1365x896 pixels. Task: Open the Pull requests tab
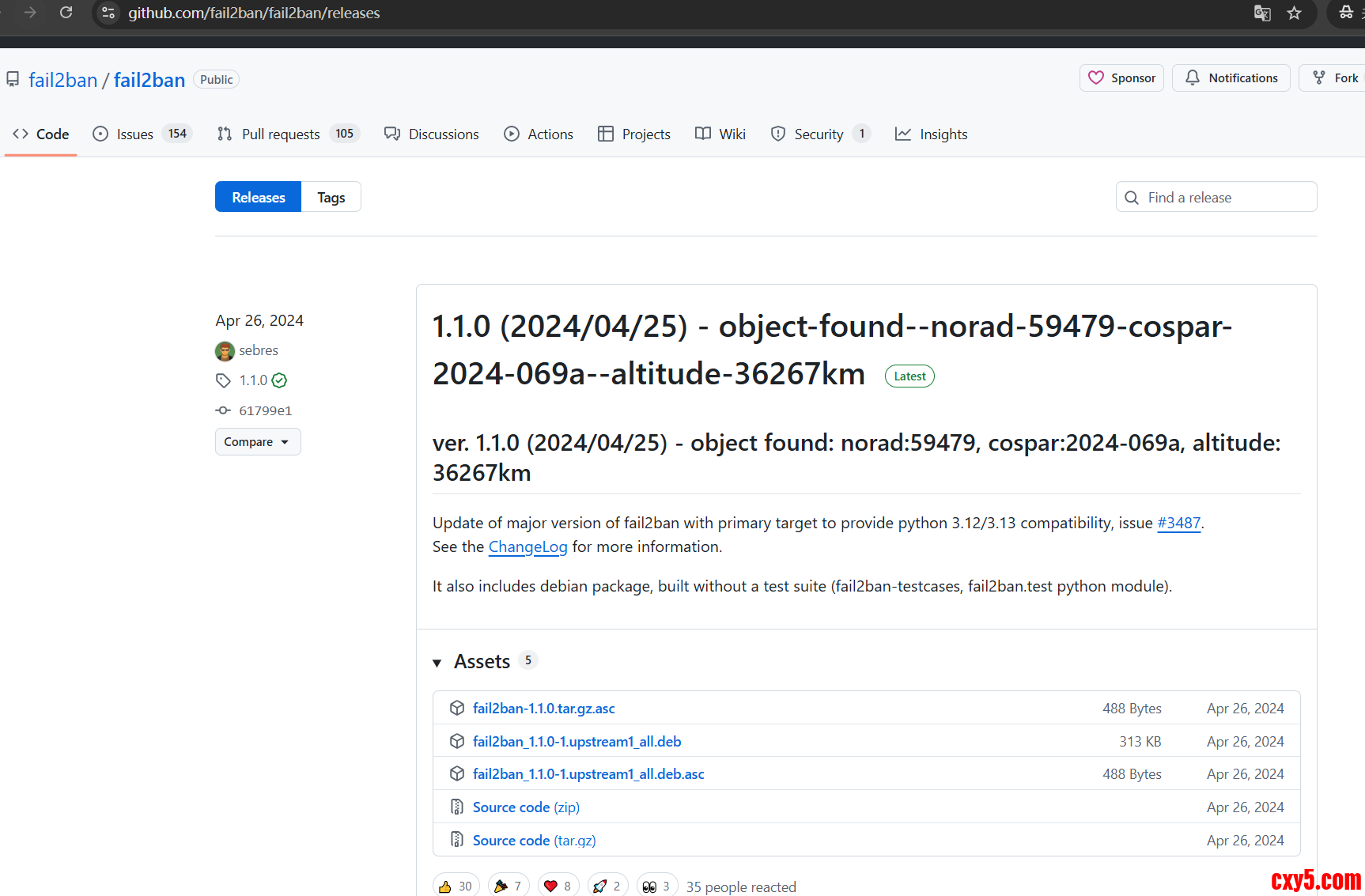(281, 134)
